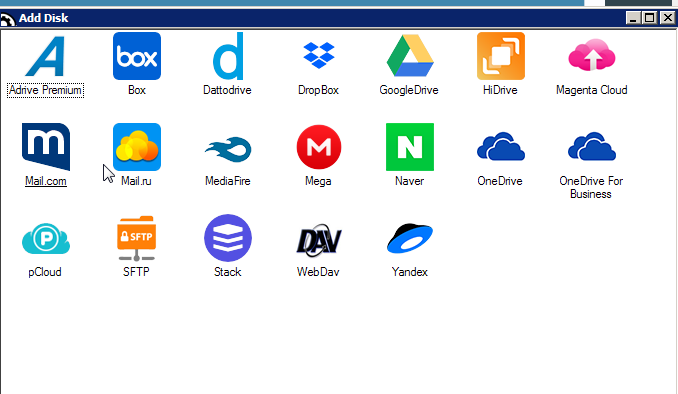Open the WebDav icon
The height and width of the screenshot is (394, 678).
319,239
